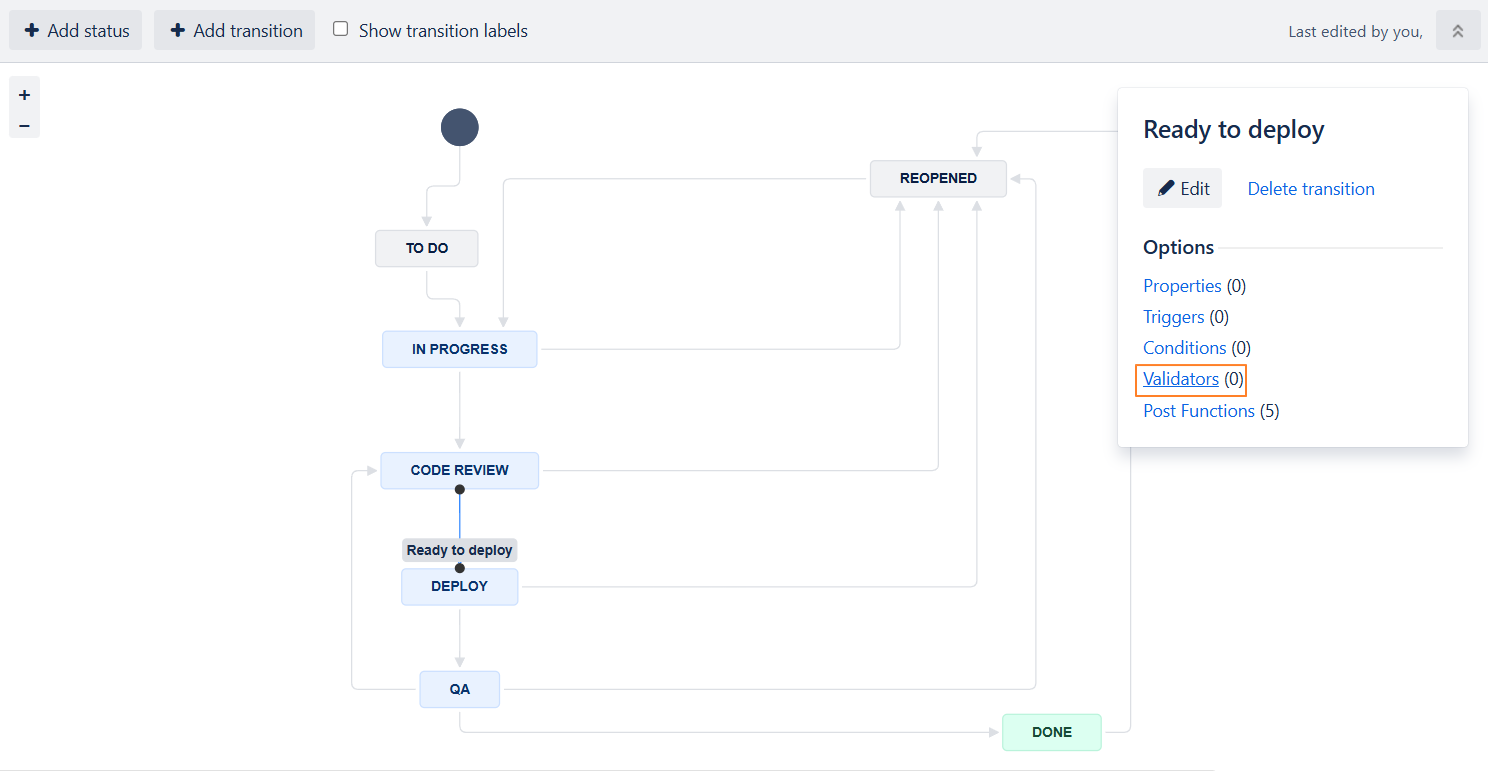
Task: Open the Validators option
Action: coord(1181,379)
